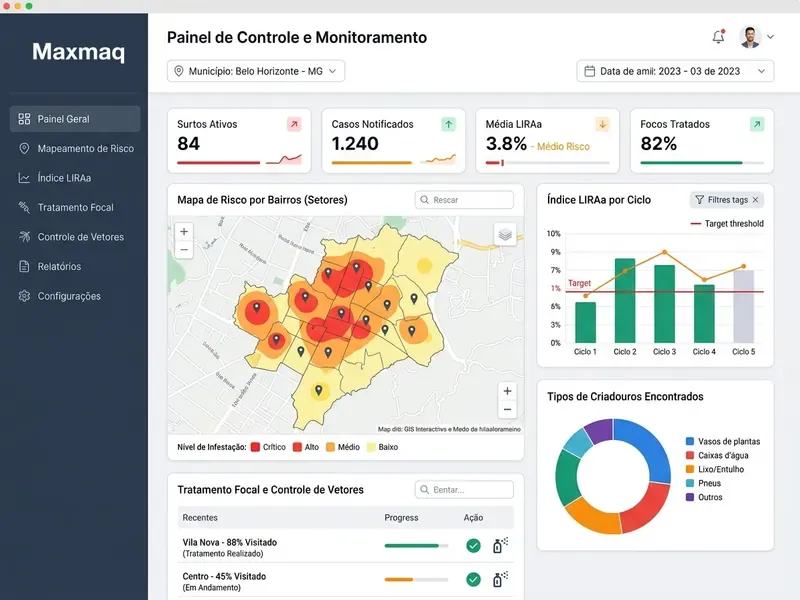
Task: Click the map search field Rescar
Action: [x=464, y=200]
